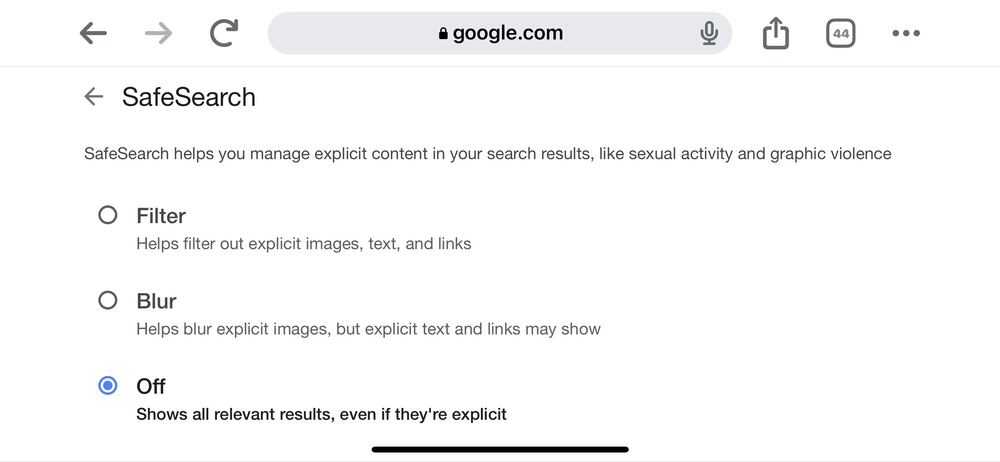Start voice search with the microphone icon
1000x462 pixels.
click(x=709, y=34)
